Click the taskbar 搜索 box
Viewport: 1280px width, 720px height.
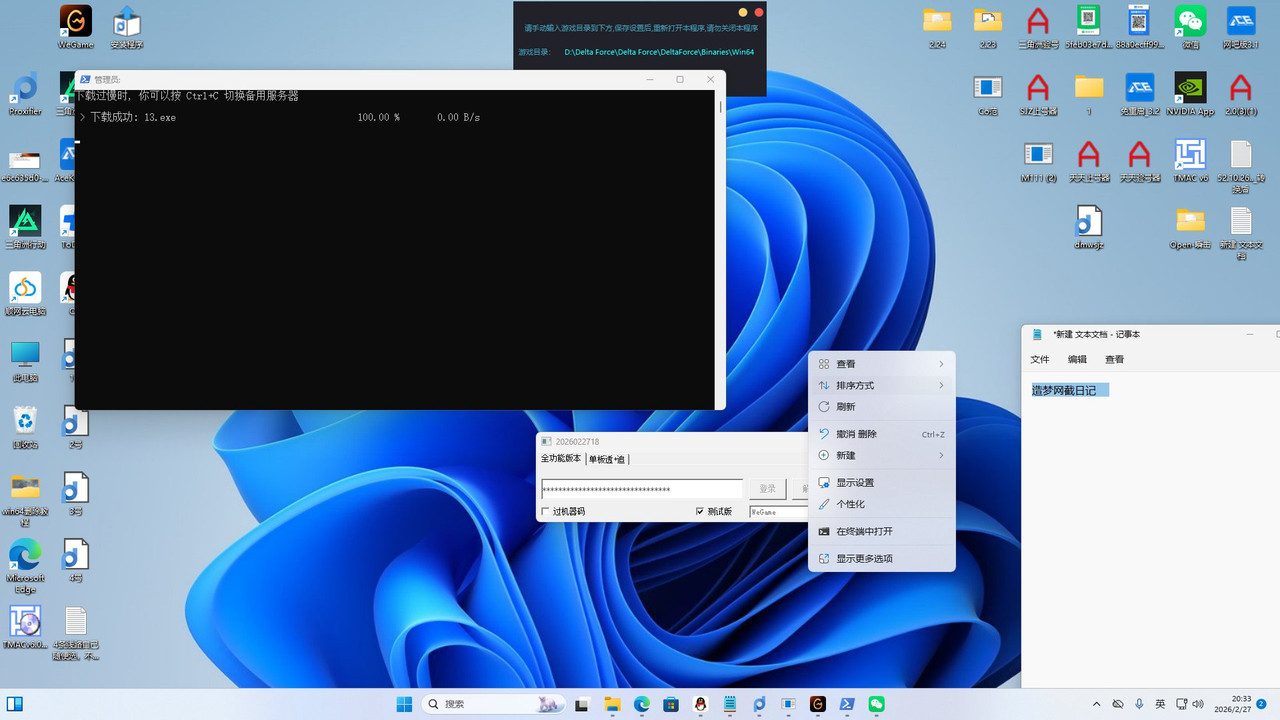point(493,704)
